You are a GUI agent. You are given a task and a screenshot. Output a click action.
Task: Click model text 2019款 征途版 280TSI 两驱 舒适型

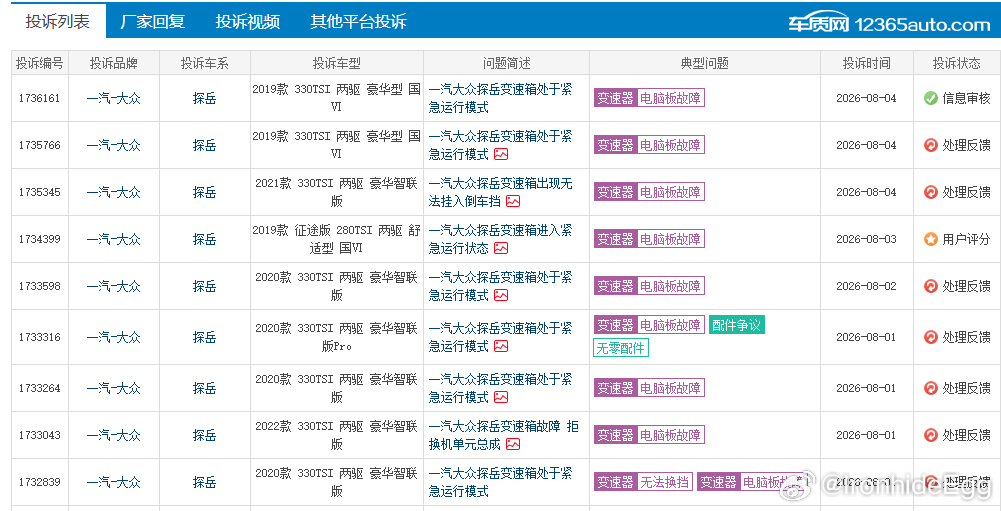pyautogui.click(x=336, y=239)
